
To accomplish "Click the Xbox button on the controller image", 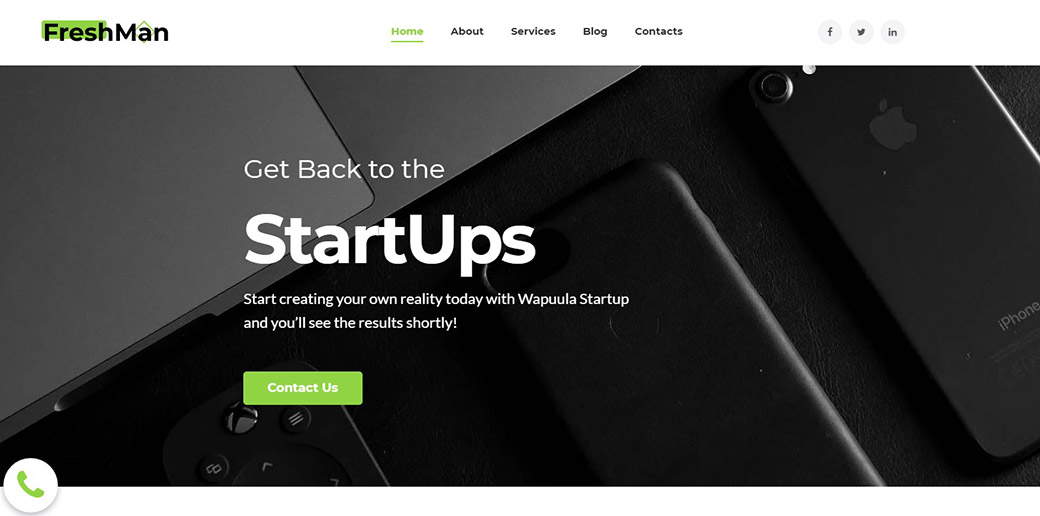I will coord(239,419).
